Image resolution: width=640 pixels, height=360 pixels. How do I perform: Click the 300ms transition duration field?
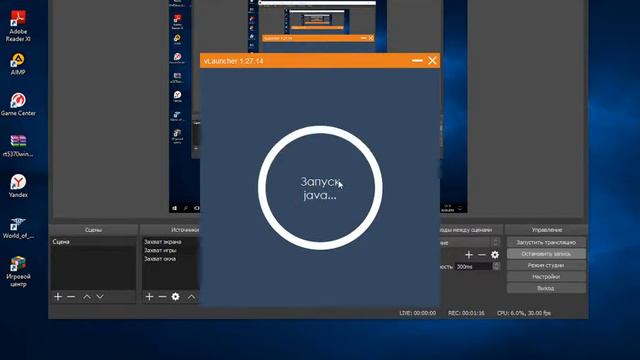[473, 267]
